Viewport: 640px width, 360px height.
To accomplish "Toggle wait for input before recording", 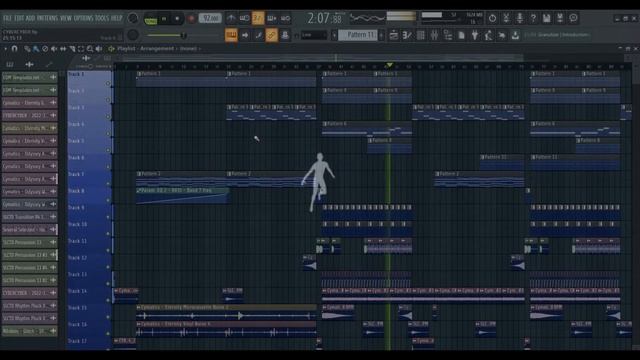I will click(x=244, y=18).
